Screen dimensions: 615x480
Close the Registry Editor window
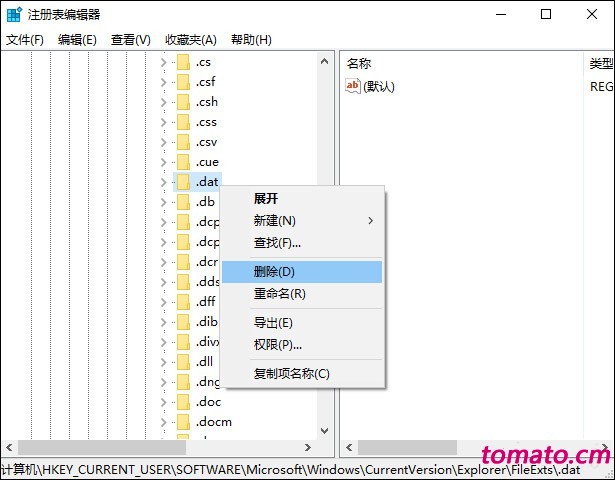point(592,15)
